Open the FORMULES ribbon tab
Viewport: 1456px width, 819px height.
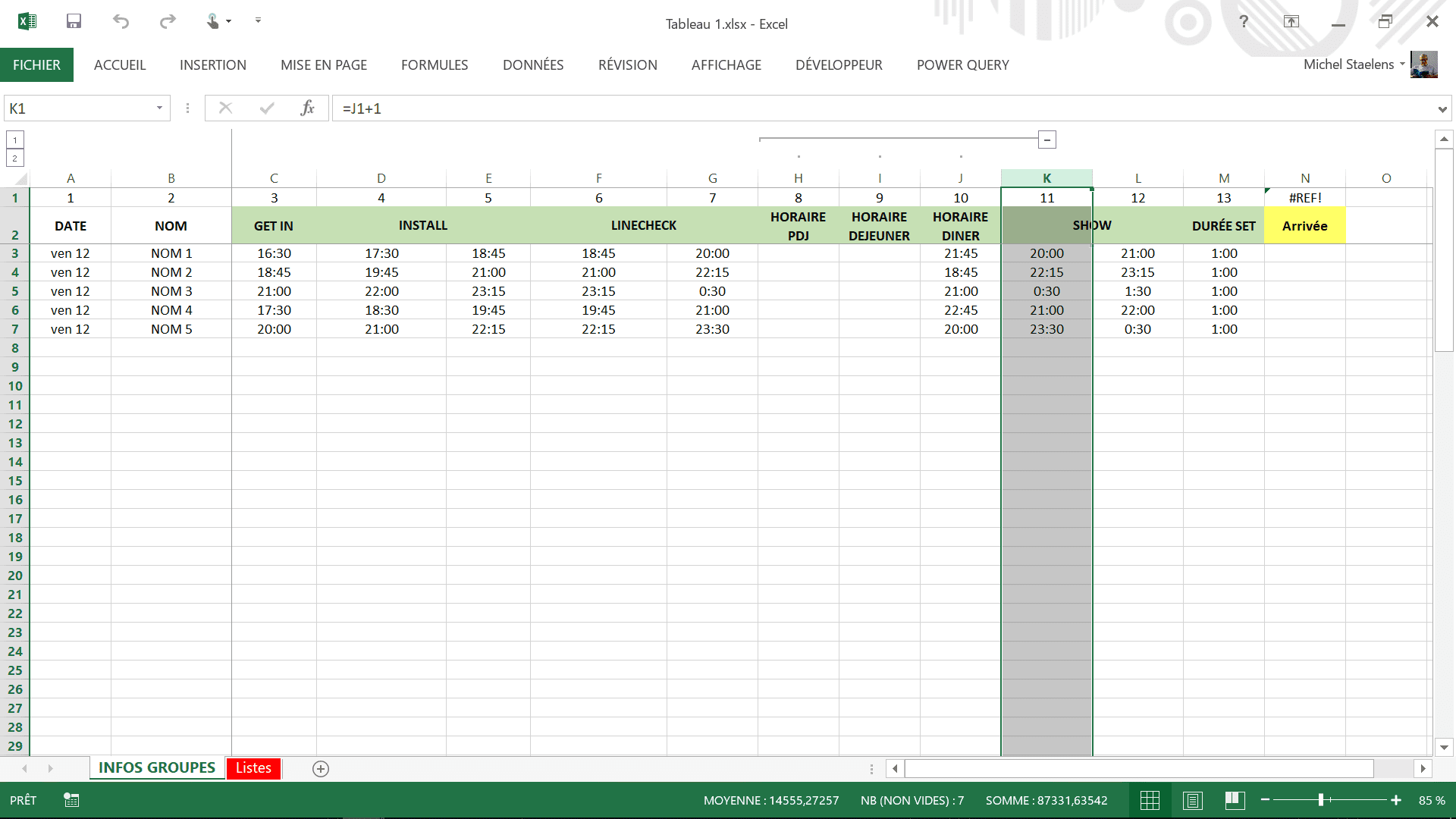point(435,65)
